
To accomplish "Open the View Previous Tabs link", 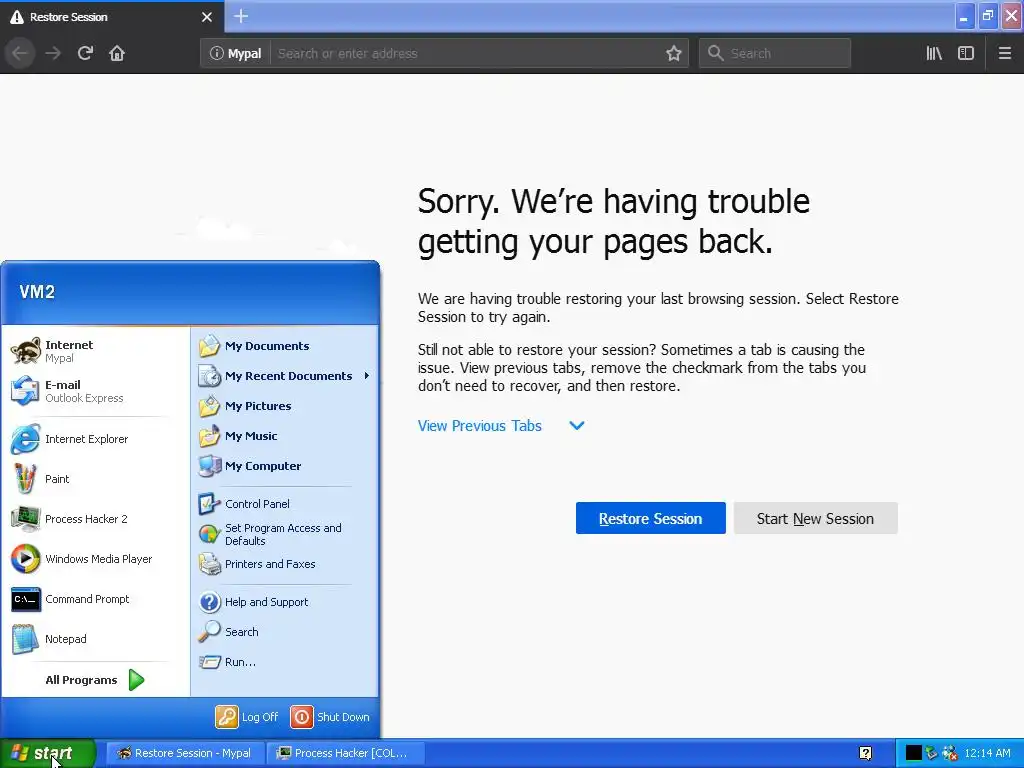I will (x=479, y=426).
